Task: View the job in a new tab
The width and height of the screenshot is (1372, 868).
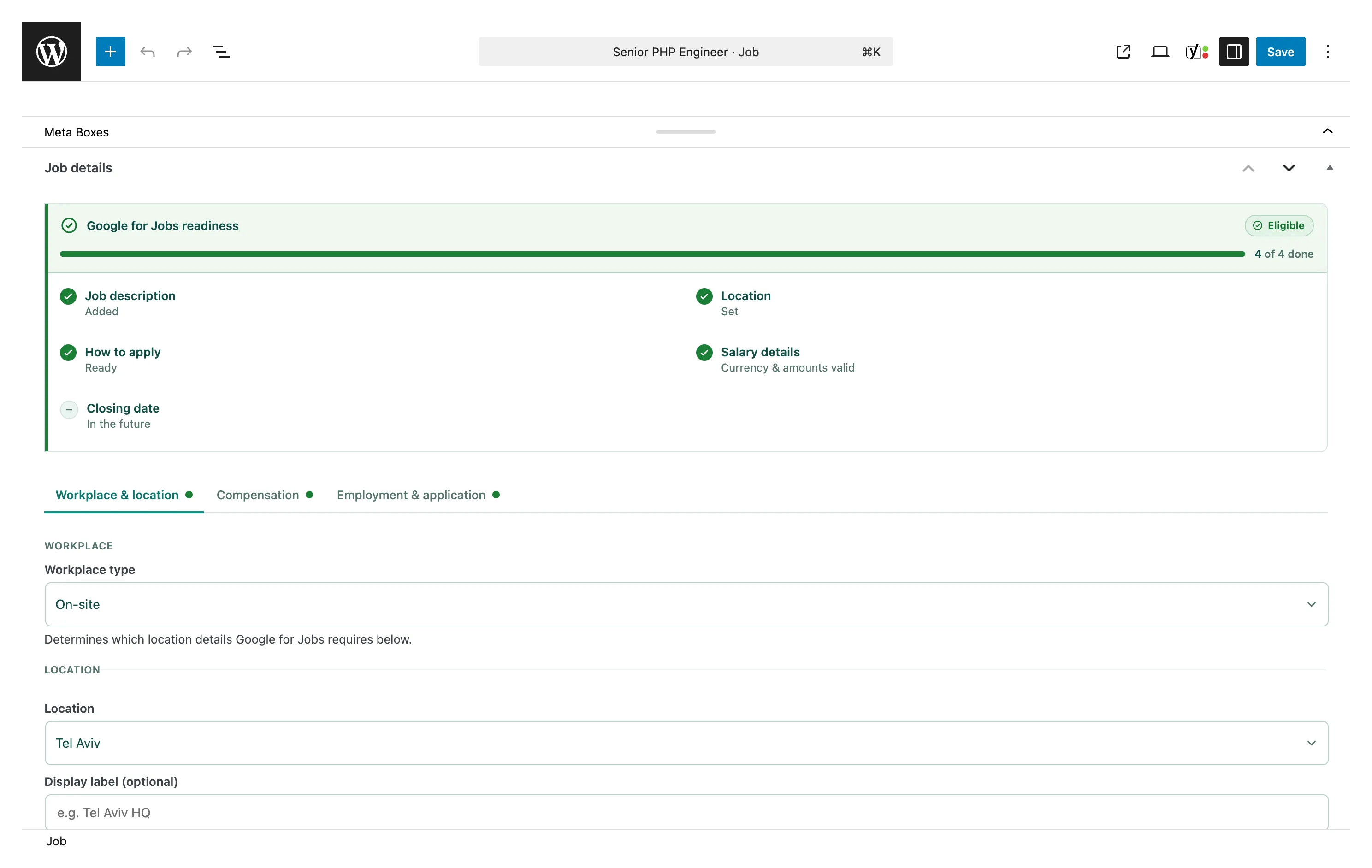Action: click(x=1123, y=52)
